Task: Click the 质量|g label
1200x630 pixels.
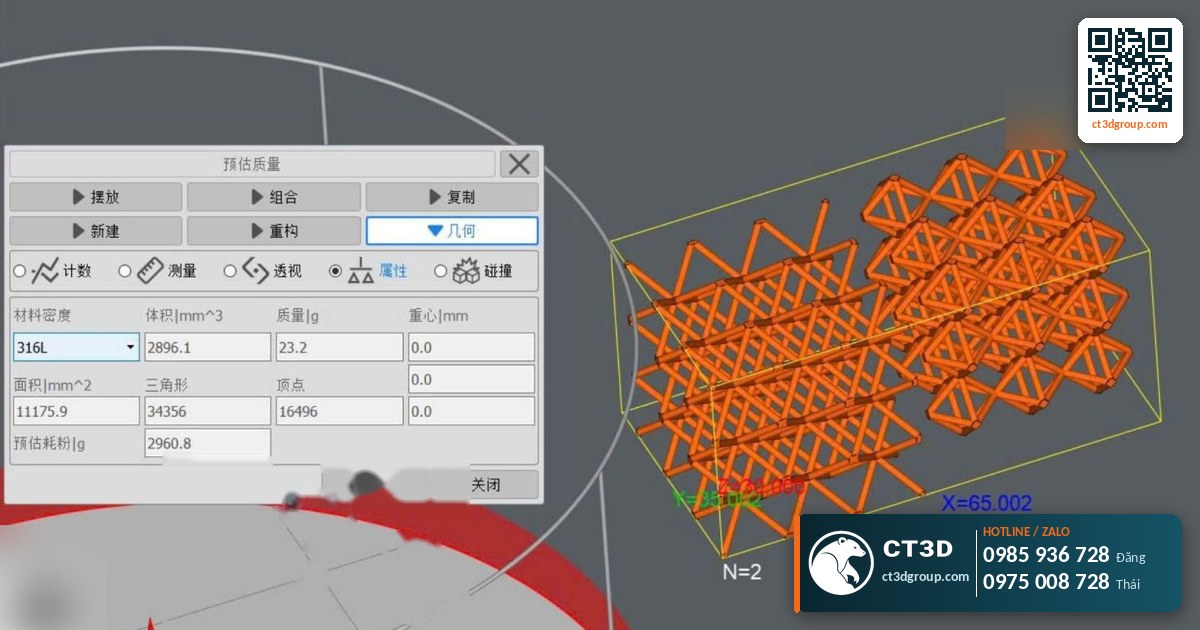Action: click(300, 316)
